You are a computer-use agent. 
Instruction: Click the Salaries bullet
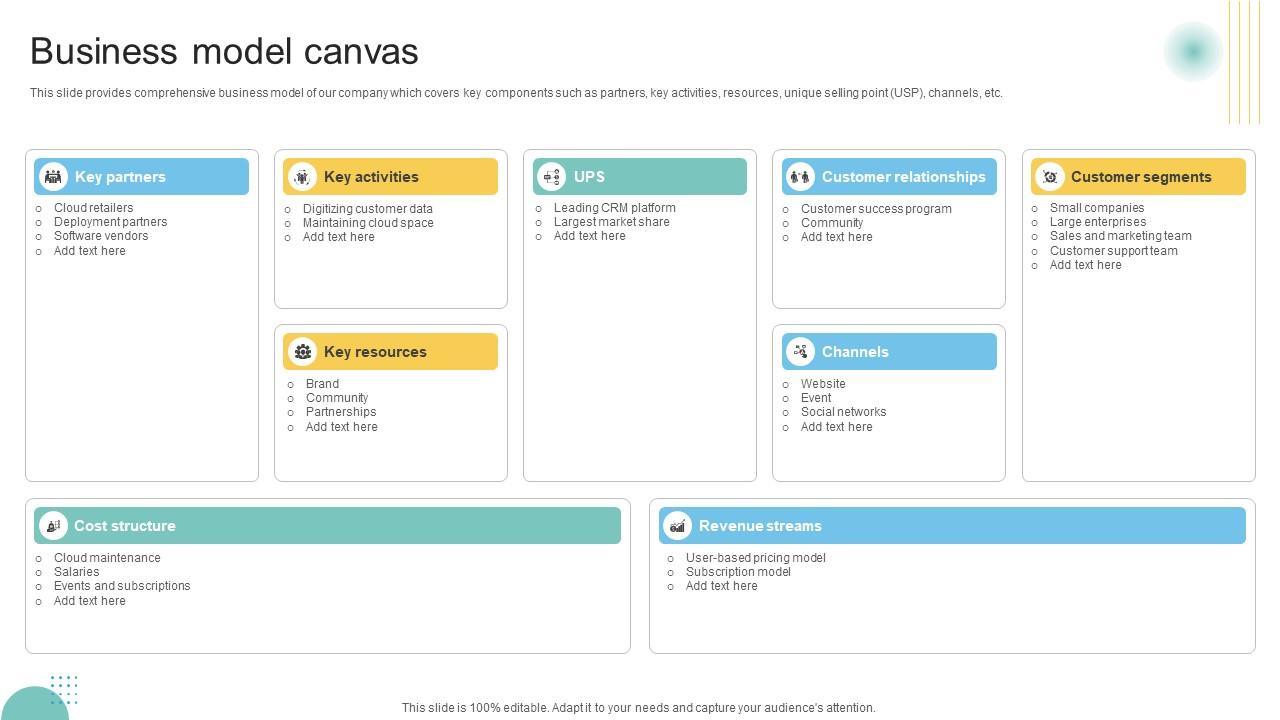tap(77, 572)
